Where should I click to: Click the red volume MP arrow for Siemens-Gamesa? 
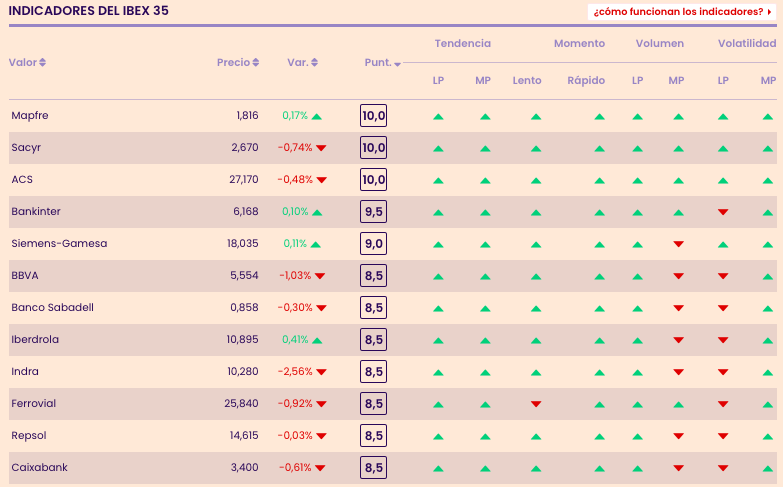[678, 244]
